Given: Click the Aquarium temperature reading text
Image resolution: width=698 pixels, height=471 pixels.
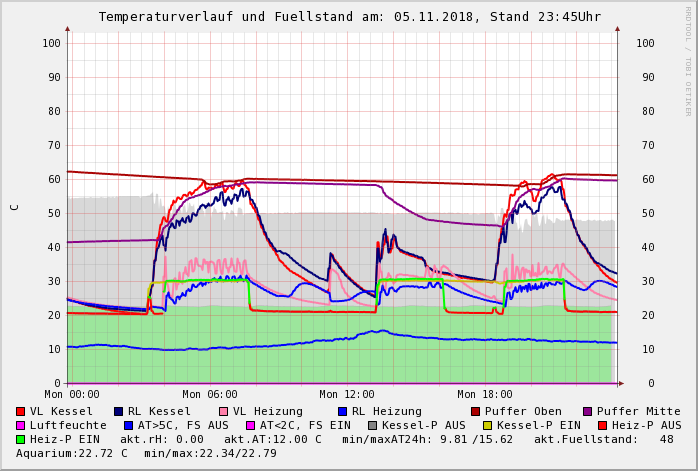Looking at the screenshot, I should [71, 453].
